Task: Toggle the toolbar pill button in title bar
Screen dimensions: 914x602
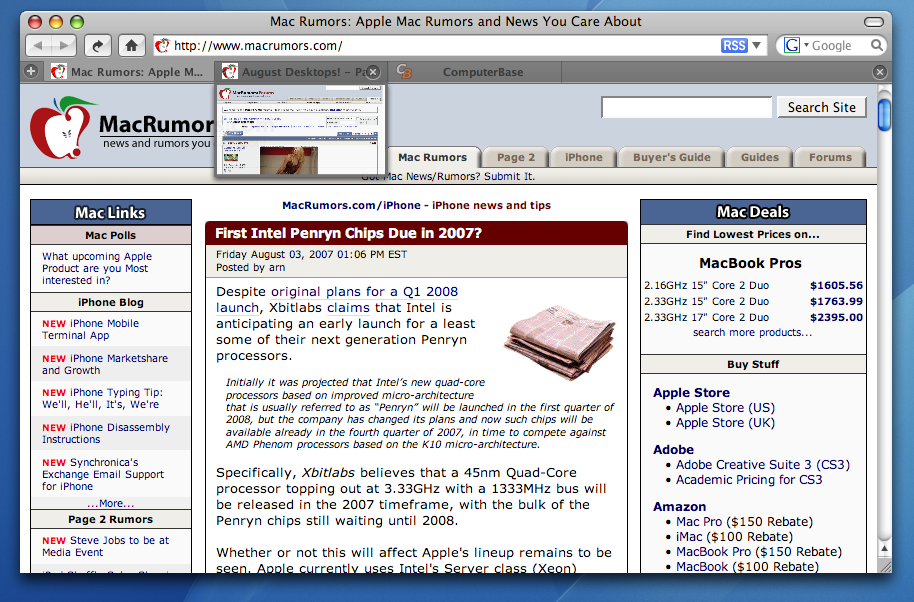Action: 873,22
